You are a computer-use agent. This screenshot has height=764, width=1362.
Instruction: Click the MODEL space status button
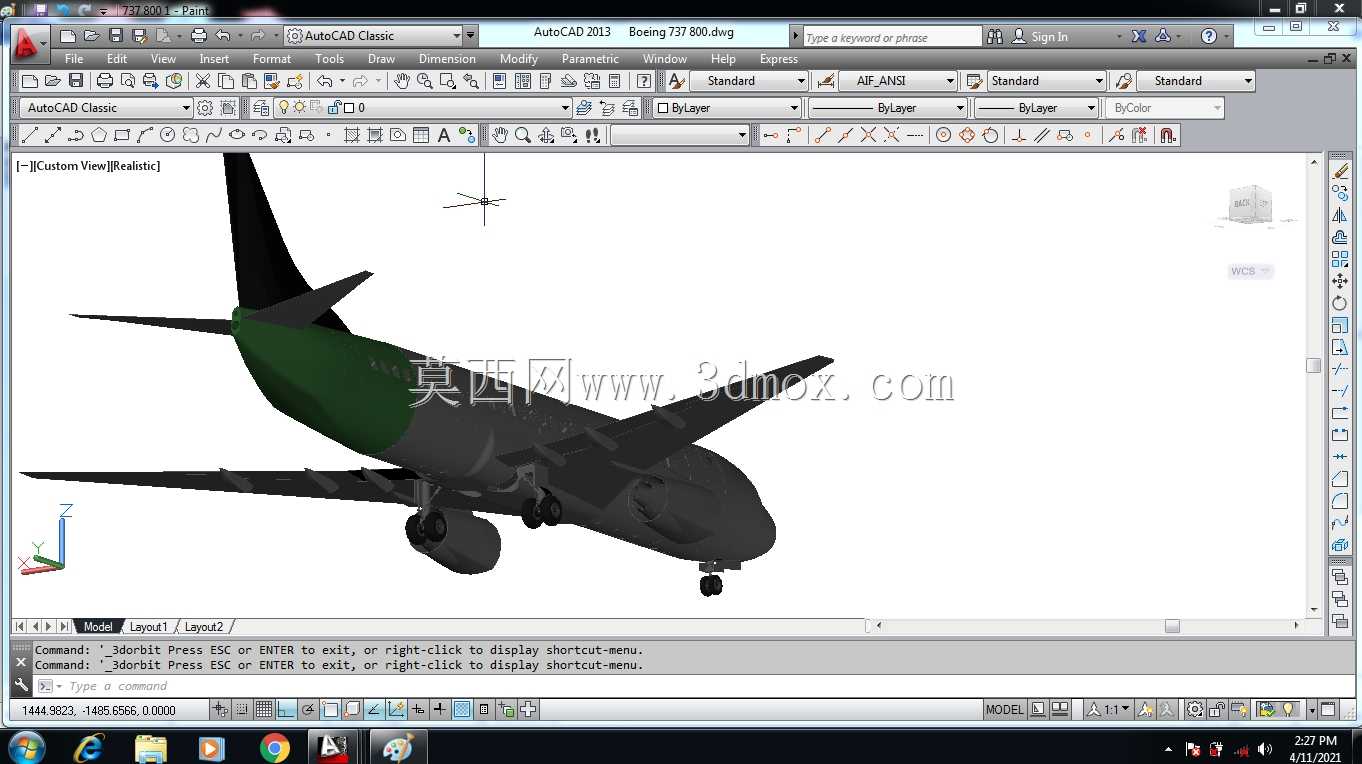point(1004,710)
